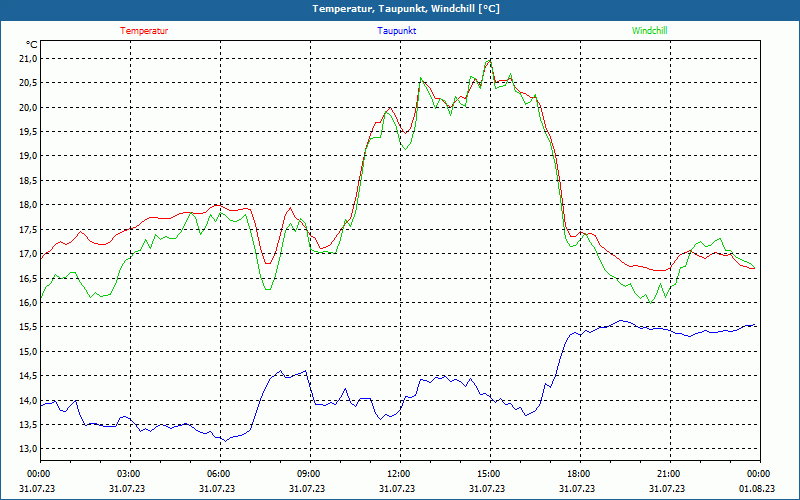Viewport: 800px width, 500px height.
Task: Click the 18,0 y-axis value
Action: tap(29, 205)
